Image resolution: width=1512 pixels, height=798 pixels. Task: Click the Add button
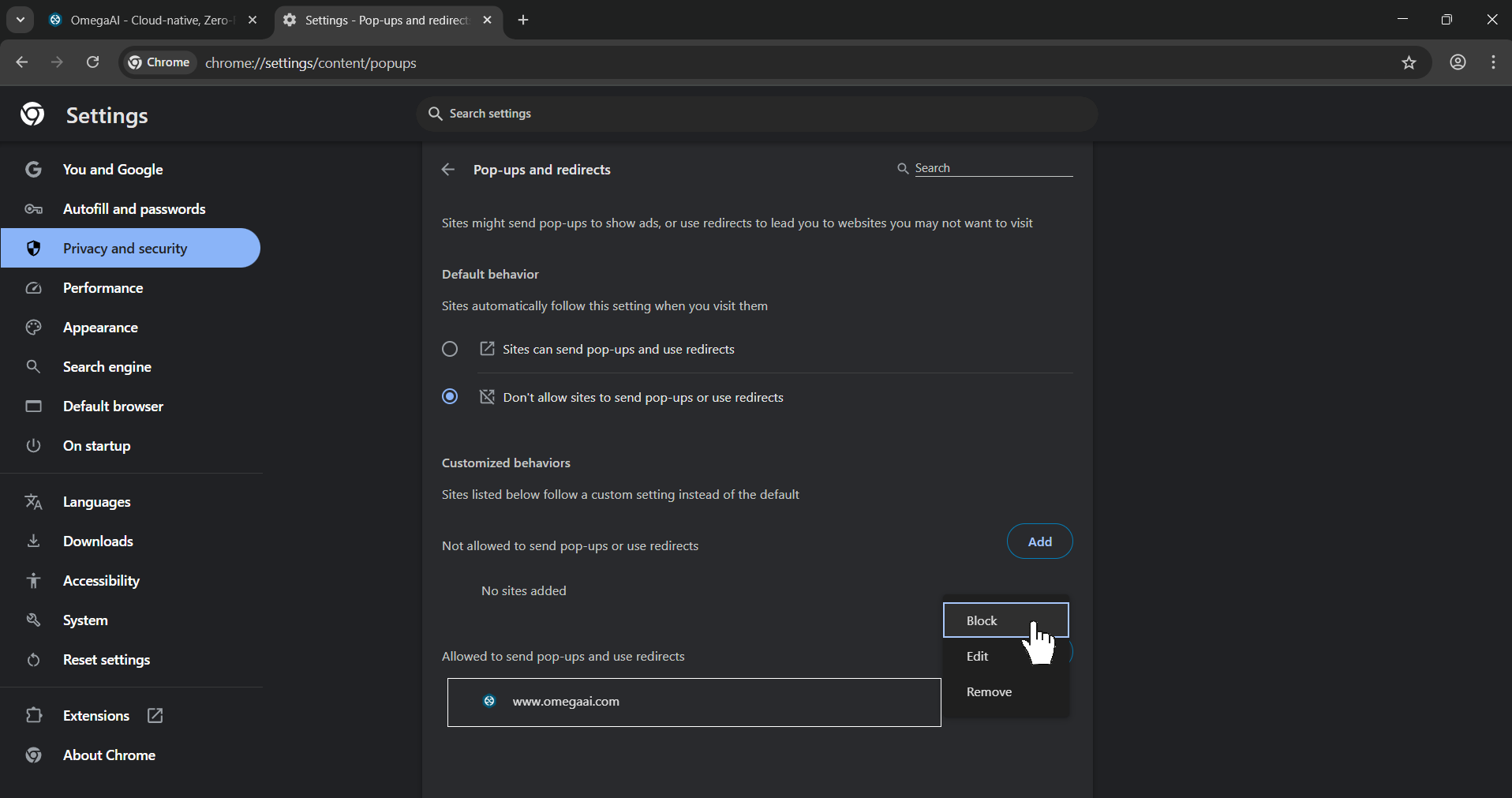click(x=1039, y=541)
